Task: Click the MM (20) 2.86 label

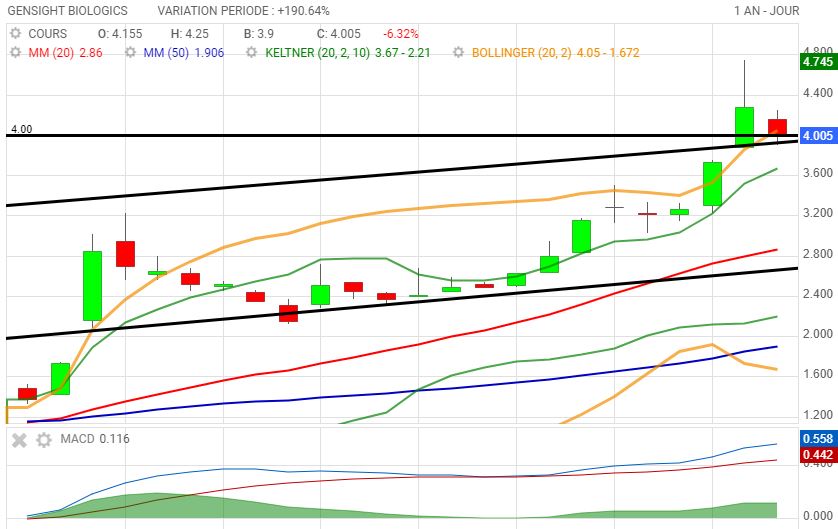Action: coord(65,52)
